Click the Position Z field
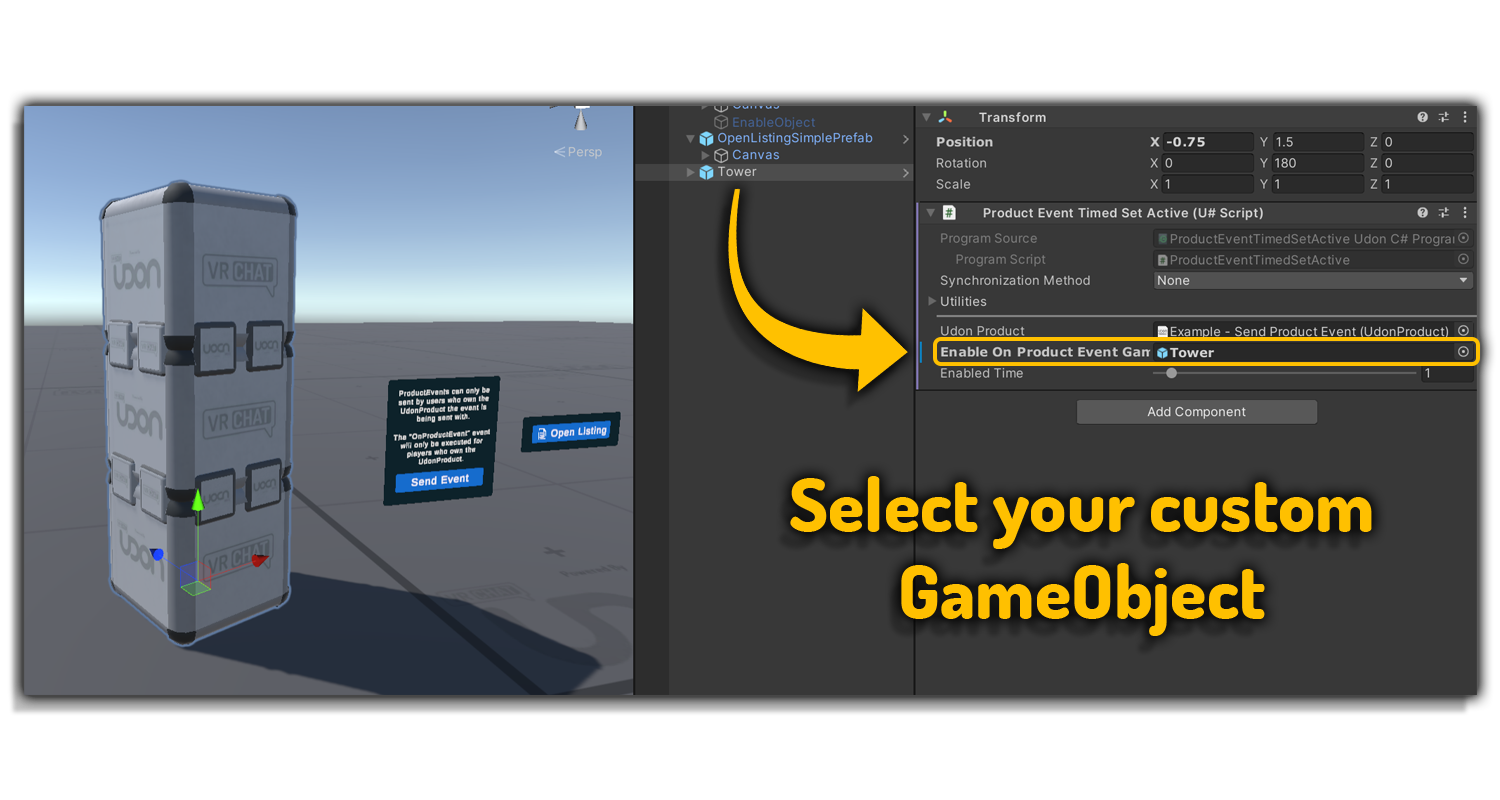This screenshot has width=1500, height=800. point(1427,142)
